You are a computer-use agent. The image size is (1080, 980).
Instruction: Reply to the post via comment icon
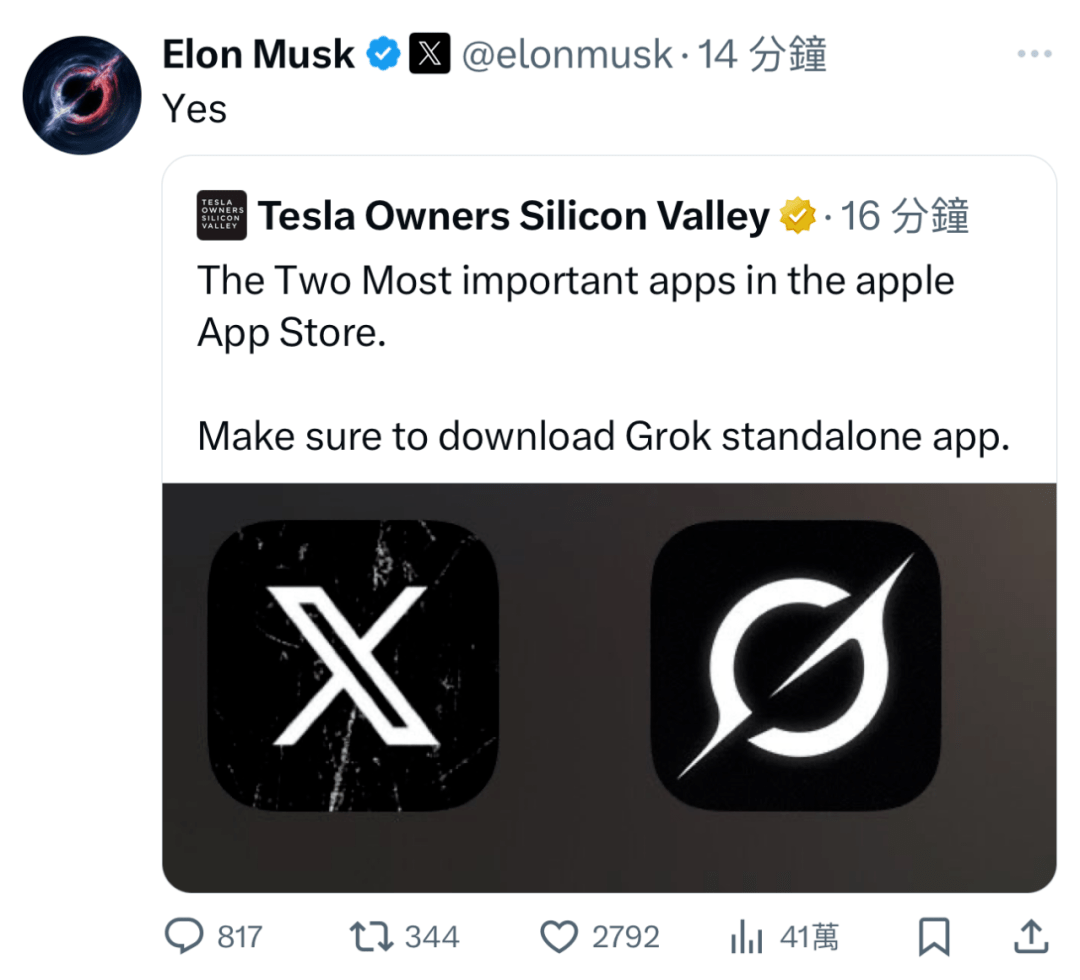coord(184,937)
